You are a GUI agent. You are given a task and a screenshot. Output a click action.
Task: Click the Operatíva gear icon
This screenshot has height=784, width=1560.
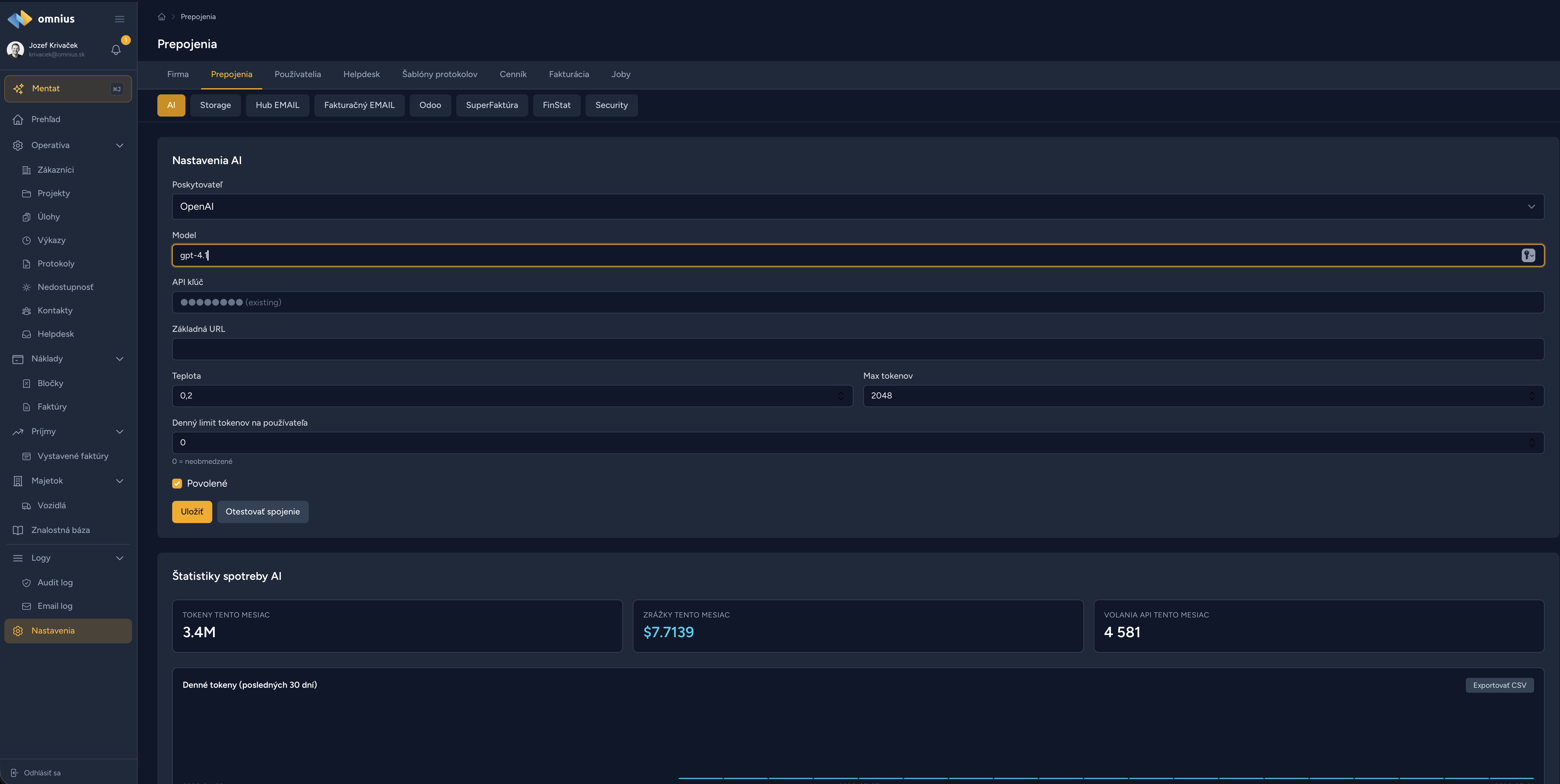pos(18,145)
